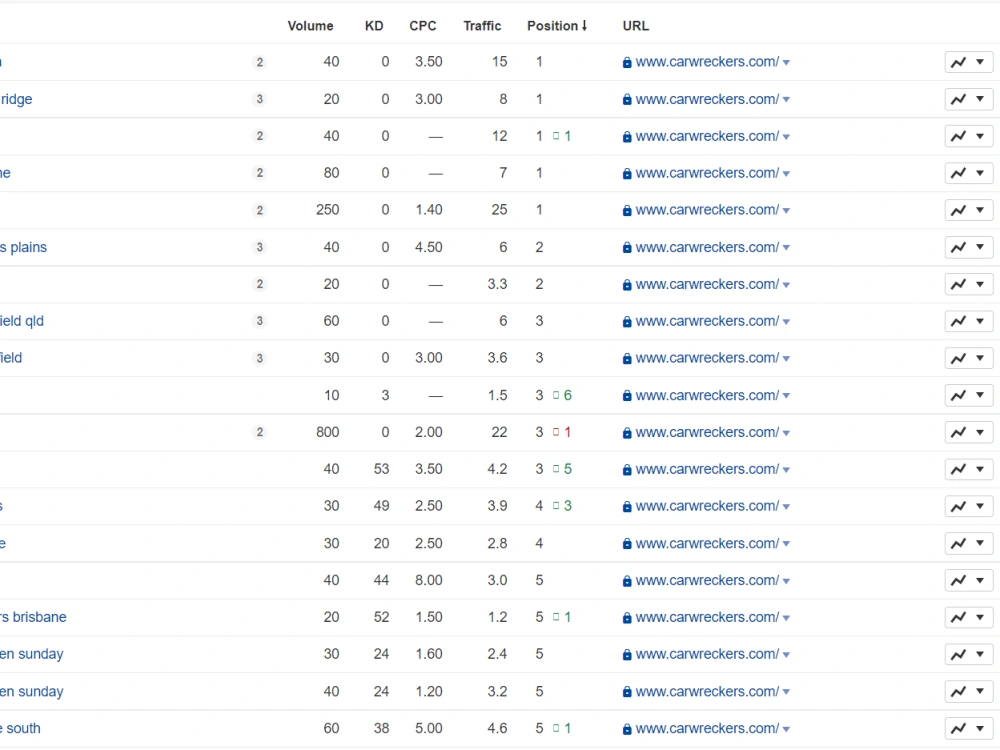Click green position change 6 in volume 10 row
This screenshot has height=750, width=1000.
click(562, 395)
